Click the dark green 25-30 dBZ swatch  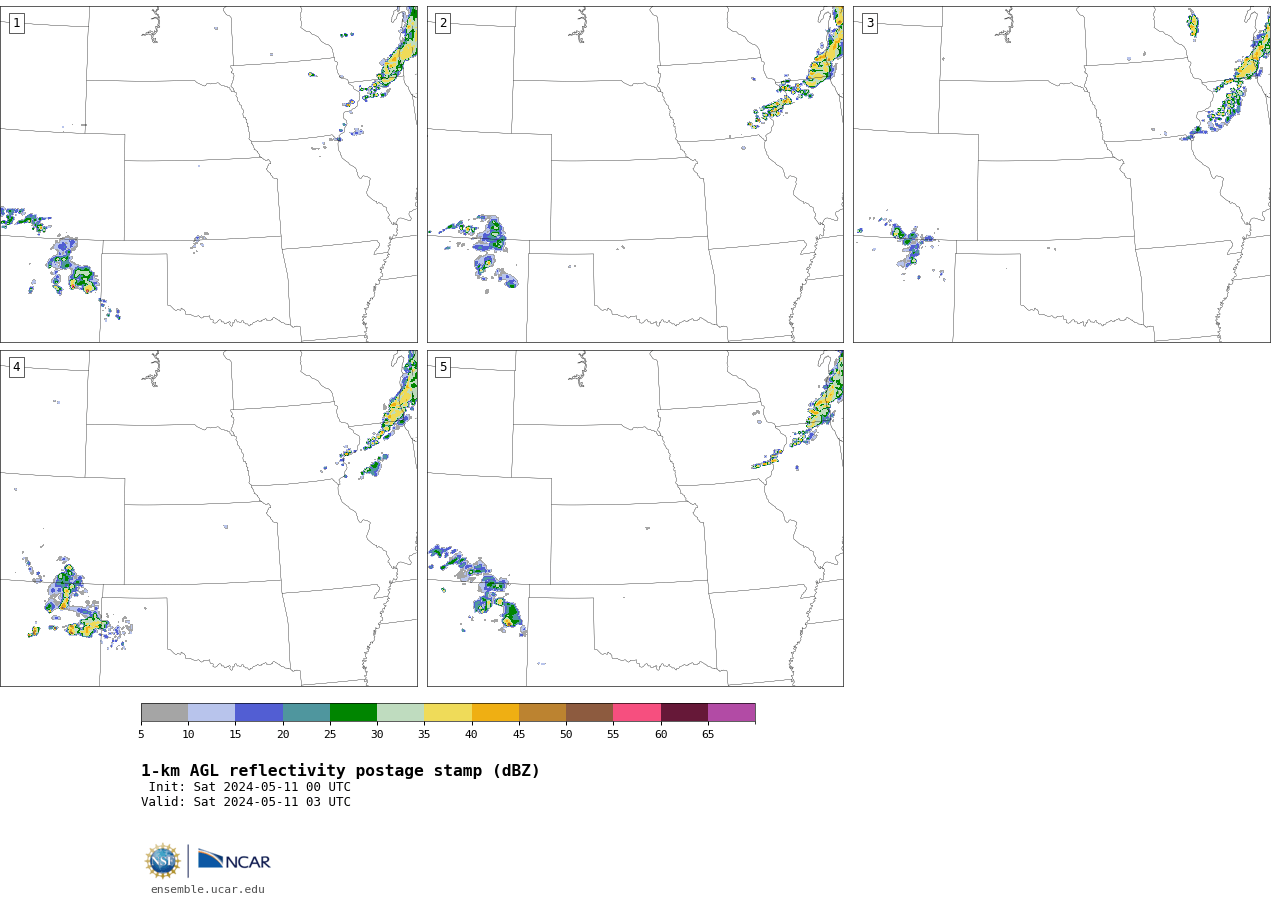[x=353, y=713]
